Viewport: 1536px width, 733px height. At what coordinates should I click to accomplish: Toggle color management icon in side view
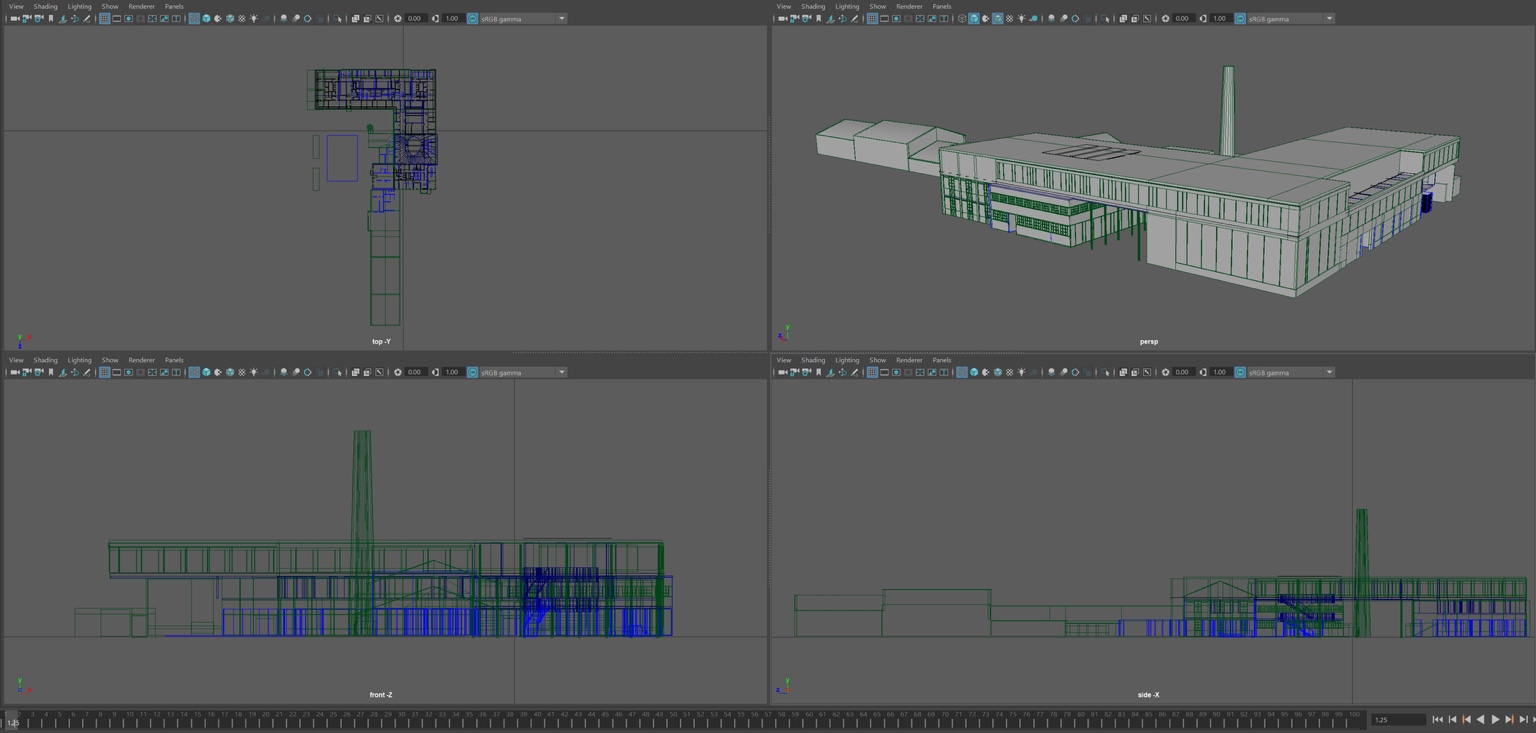[x=1240, y=373]
